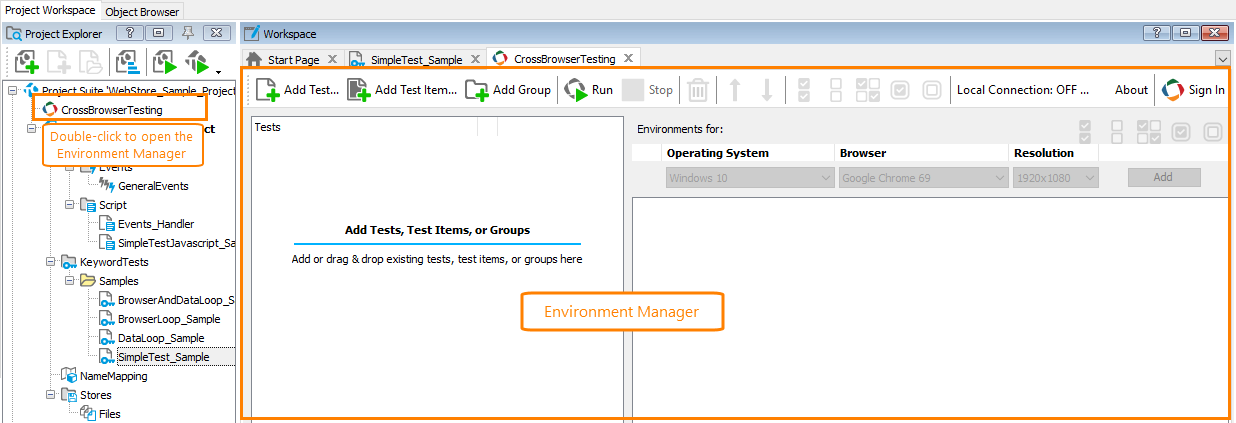Image resolution: width=1236 pixels, height=423 pixels.
Task: Click the Stop button in toolbar
Action: (x=648, y=90)
